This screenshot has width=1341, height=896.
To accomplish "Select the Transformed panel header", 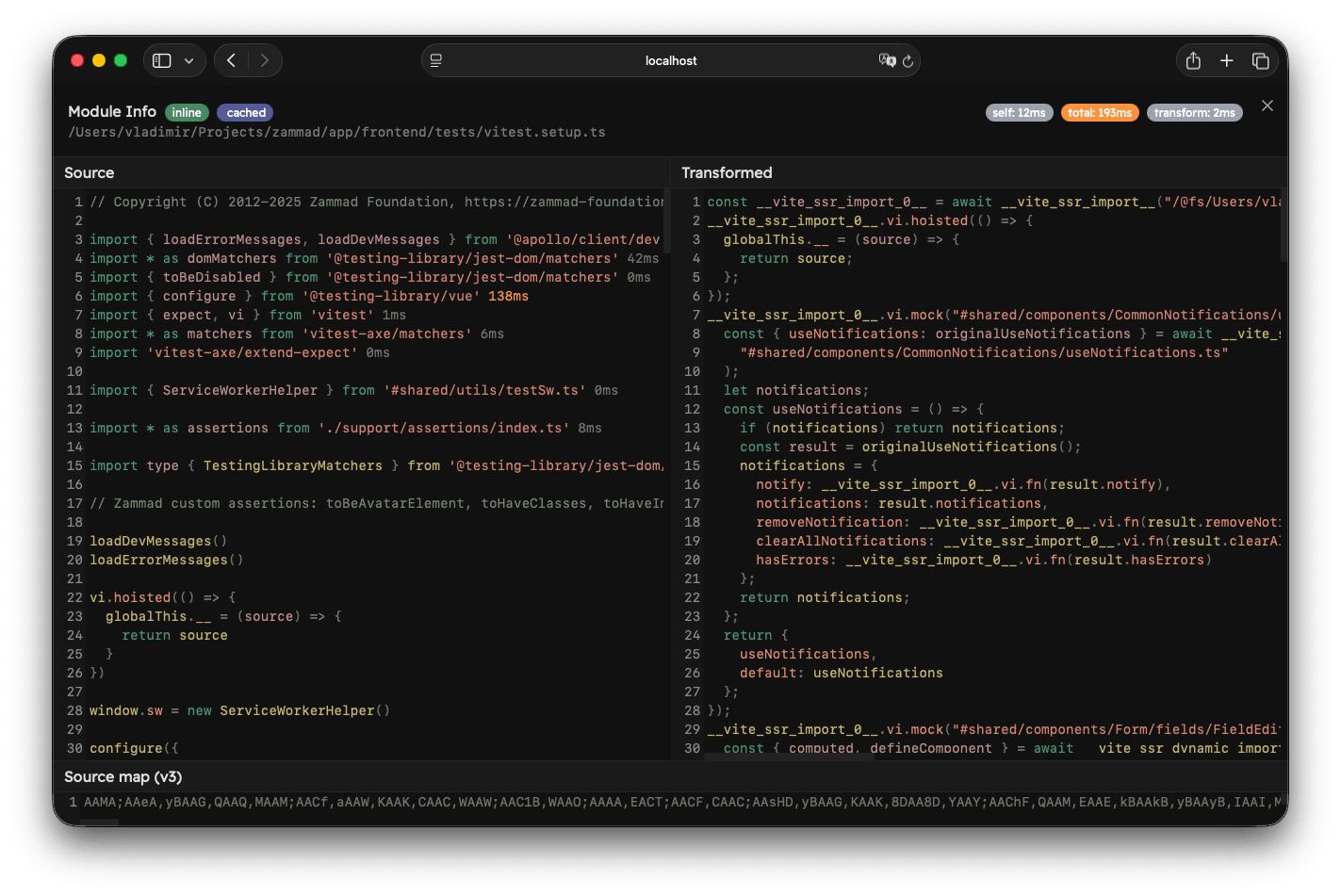I will click(x=727, y=172).
